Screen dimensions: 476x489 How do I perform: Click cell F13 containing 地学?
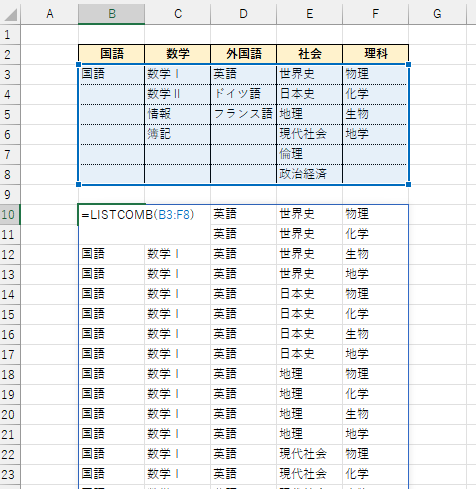[x=376, y=274]
